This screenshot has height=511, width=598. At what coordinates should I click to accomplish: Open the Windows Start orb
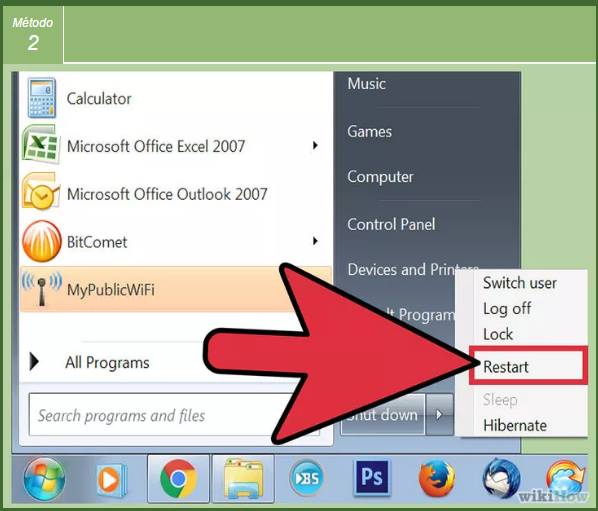(x=44, y=479)
